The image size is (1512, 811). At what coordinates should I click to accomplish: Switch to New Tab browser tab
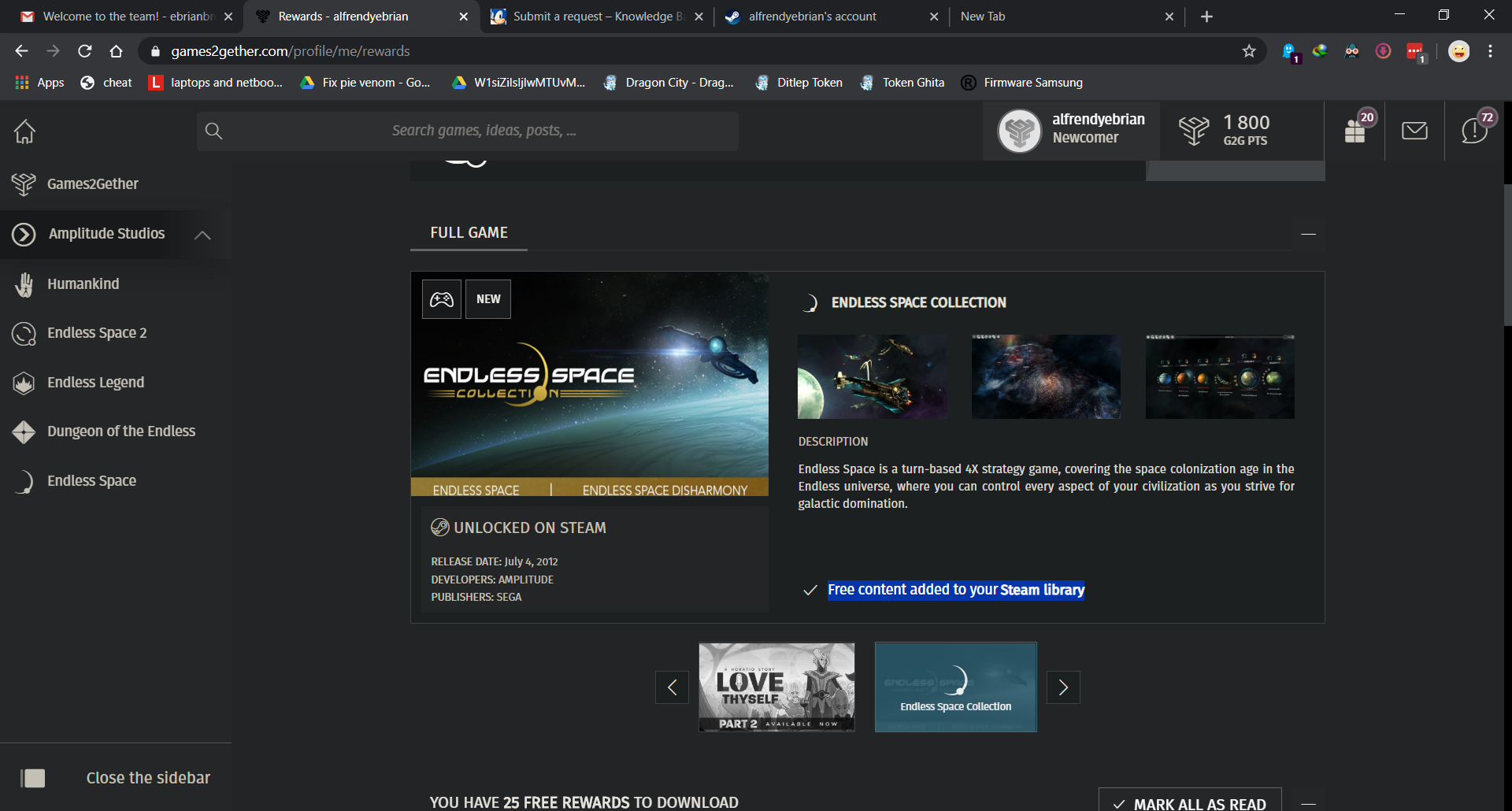[x=1065, y=17]
